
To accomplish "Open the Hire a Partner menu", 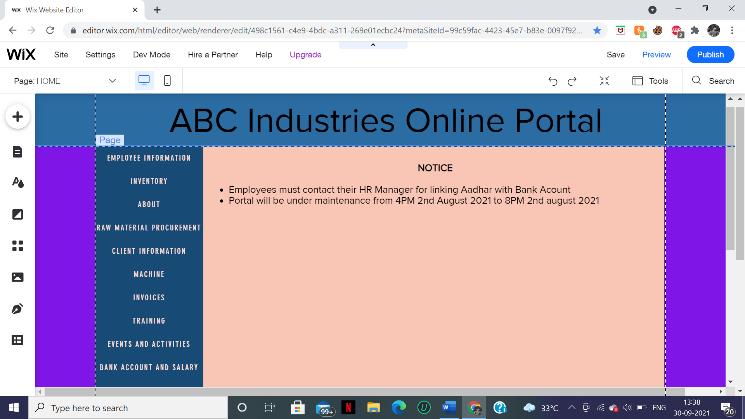I will (x=213, y=55).
